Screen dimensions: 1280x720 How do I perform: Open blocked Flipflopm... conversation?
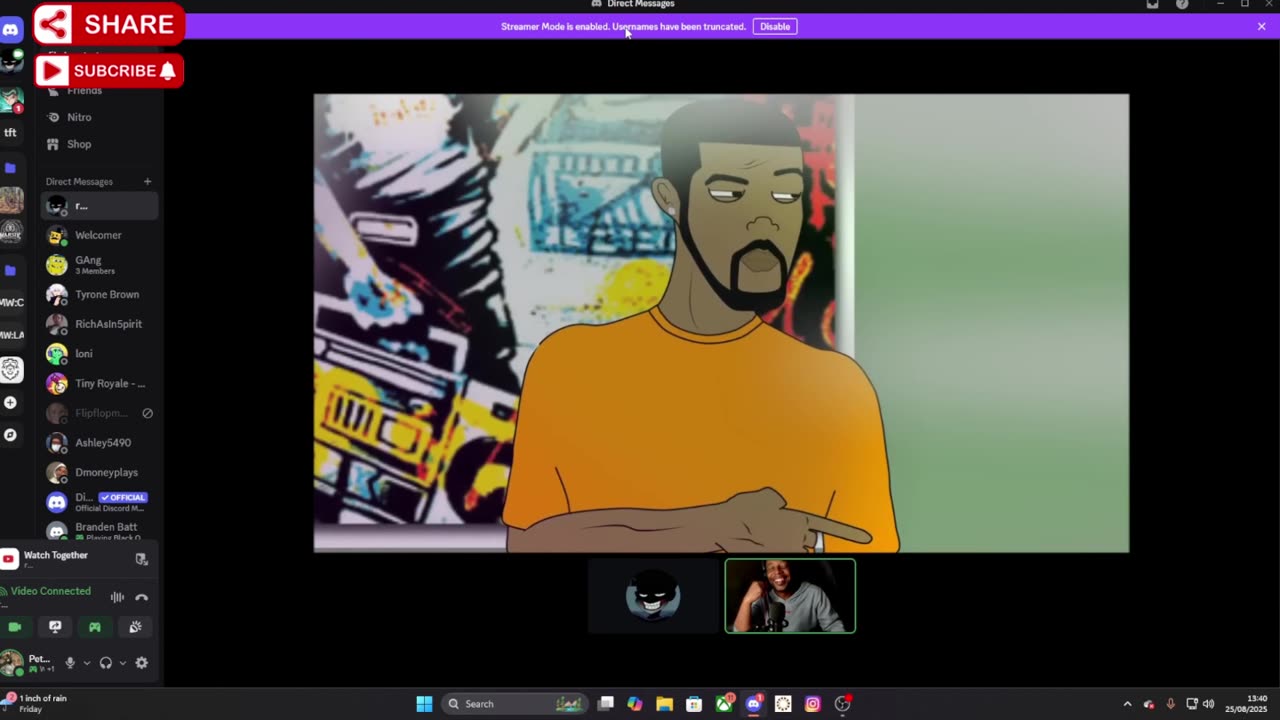[99, 413]
